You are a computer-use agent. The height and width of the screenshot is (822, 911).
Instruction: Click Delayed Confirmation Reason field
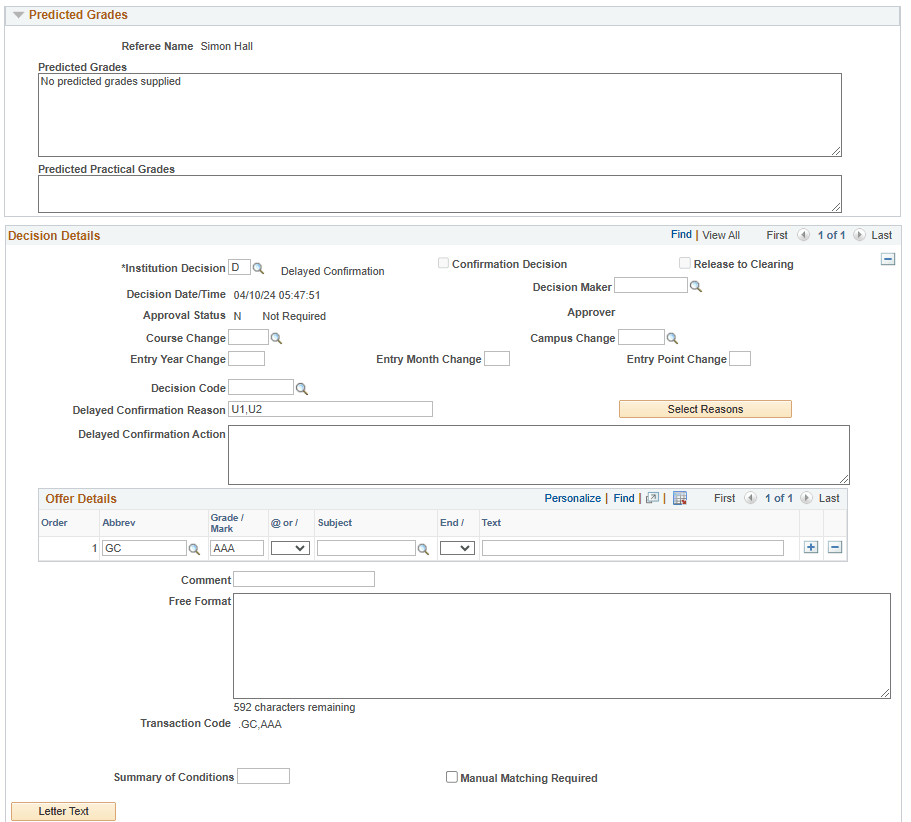(x=330, y=409)
